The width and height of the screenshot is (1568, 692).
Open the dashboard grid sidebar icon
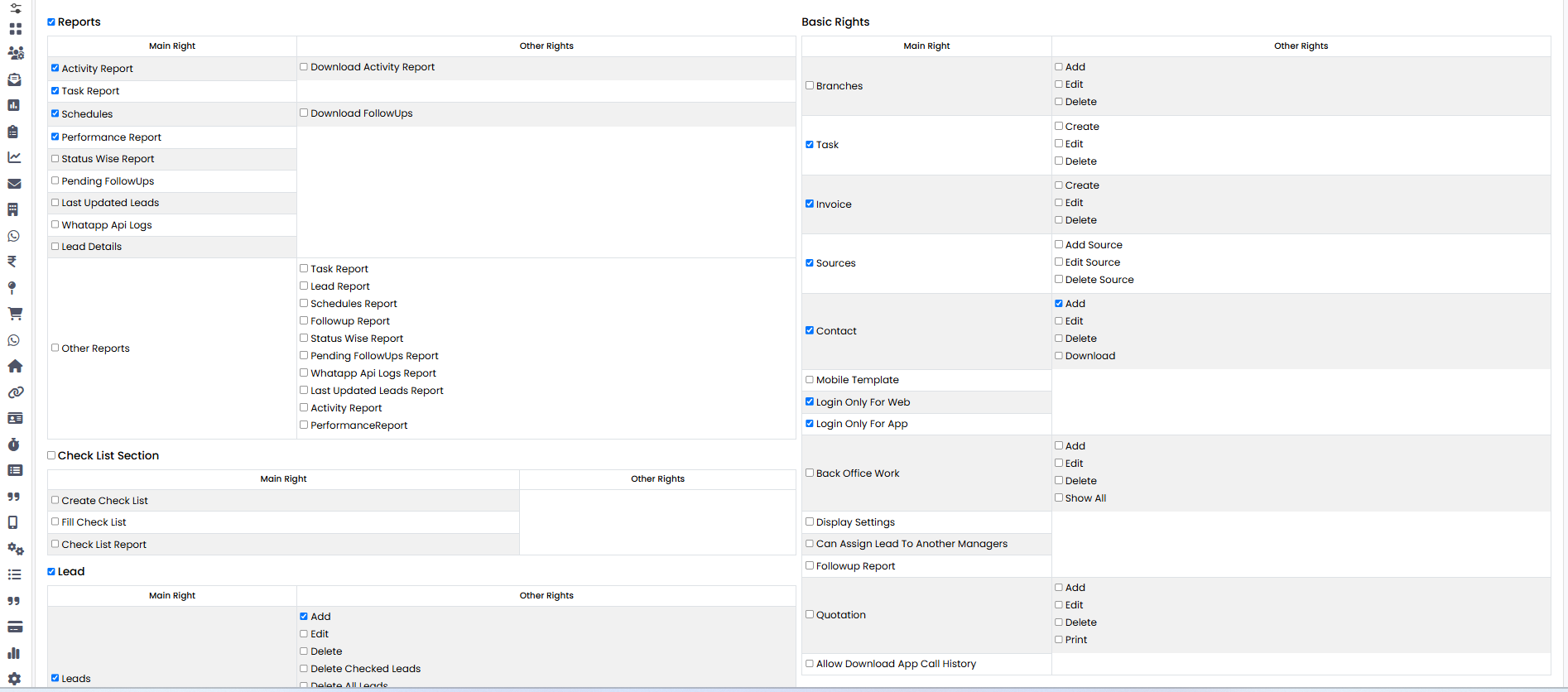point(15,29)
